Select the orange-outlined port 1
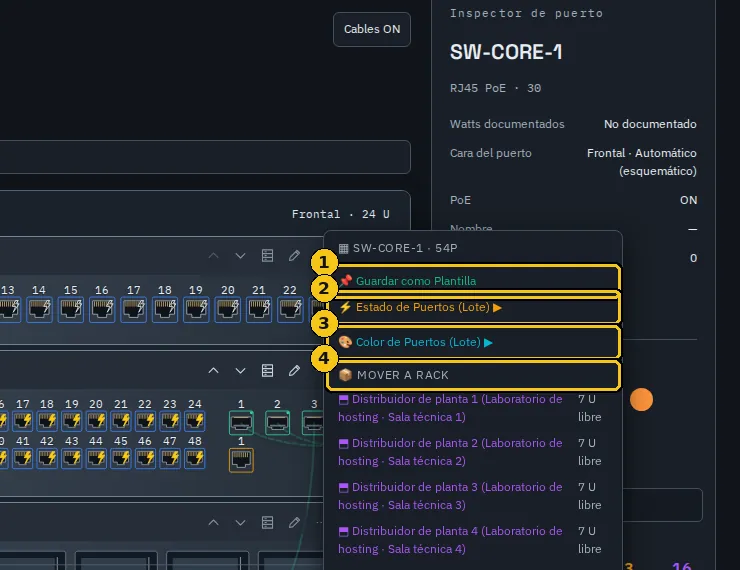Viewport: 740px width, 570px height. coord(241,460)
